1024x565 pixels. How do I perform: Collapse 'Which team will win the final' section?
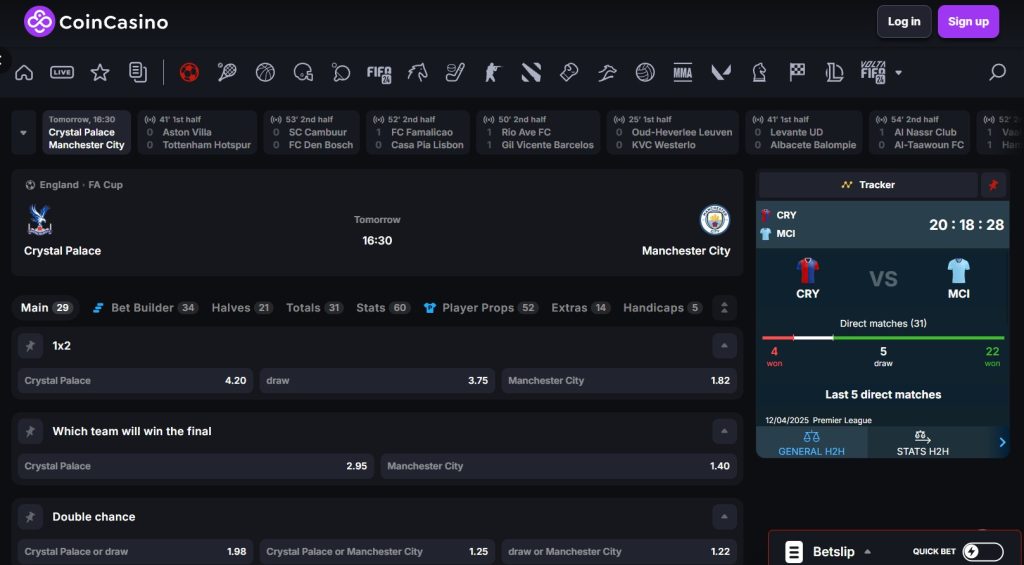coord(724,431)
